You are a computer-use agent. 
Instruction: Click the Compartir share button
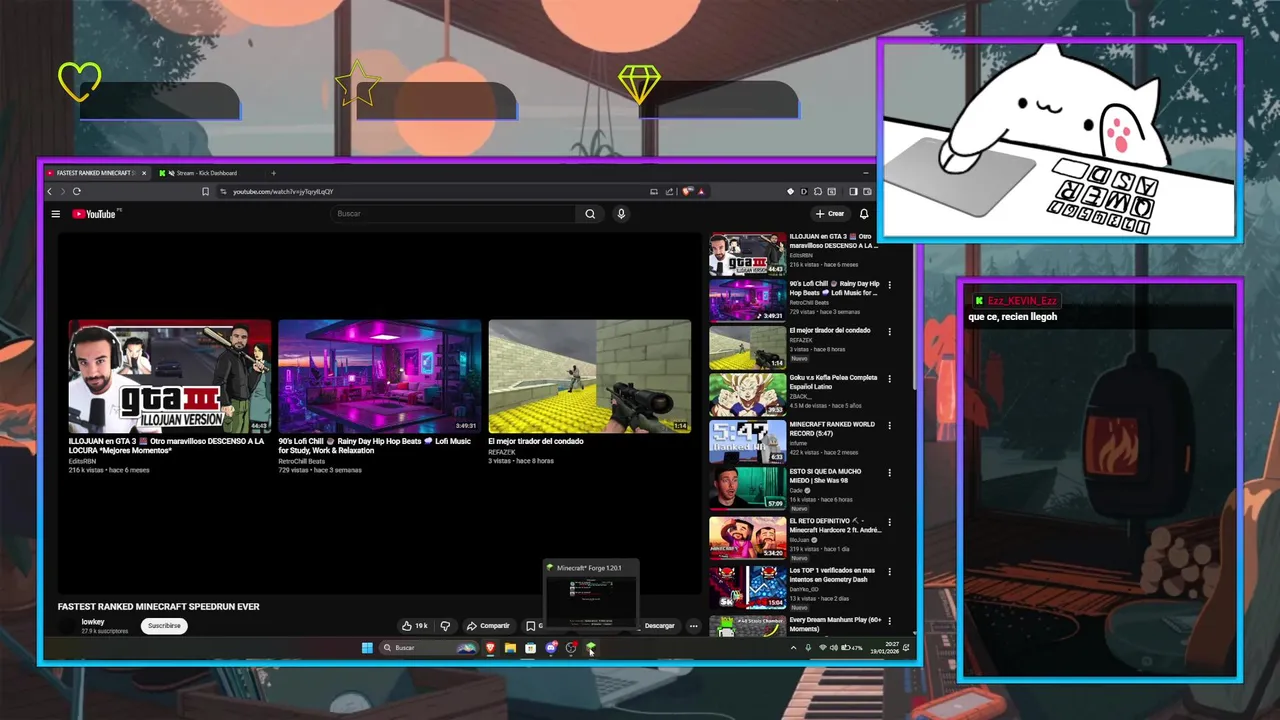click(x=488, y=626)
